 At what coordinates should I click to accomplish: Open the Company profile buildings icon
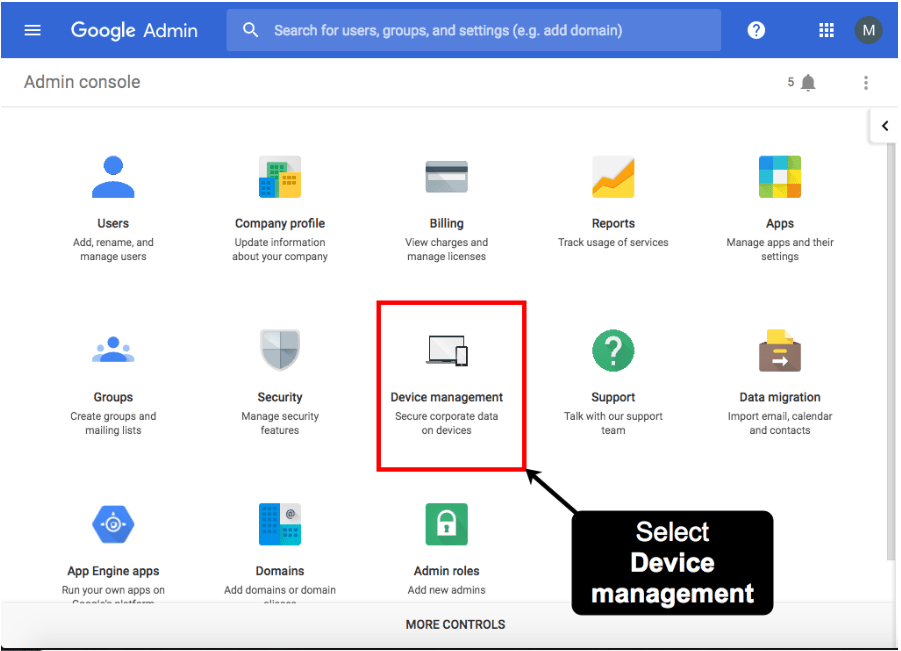pyautogui.click(x=280, y=176)
